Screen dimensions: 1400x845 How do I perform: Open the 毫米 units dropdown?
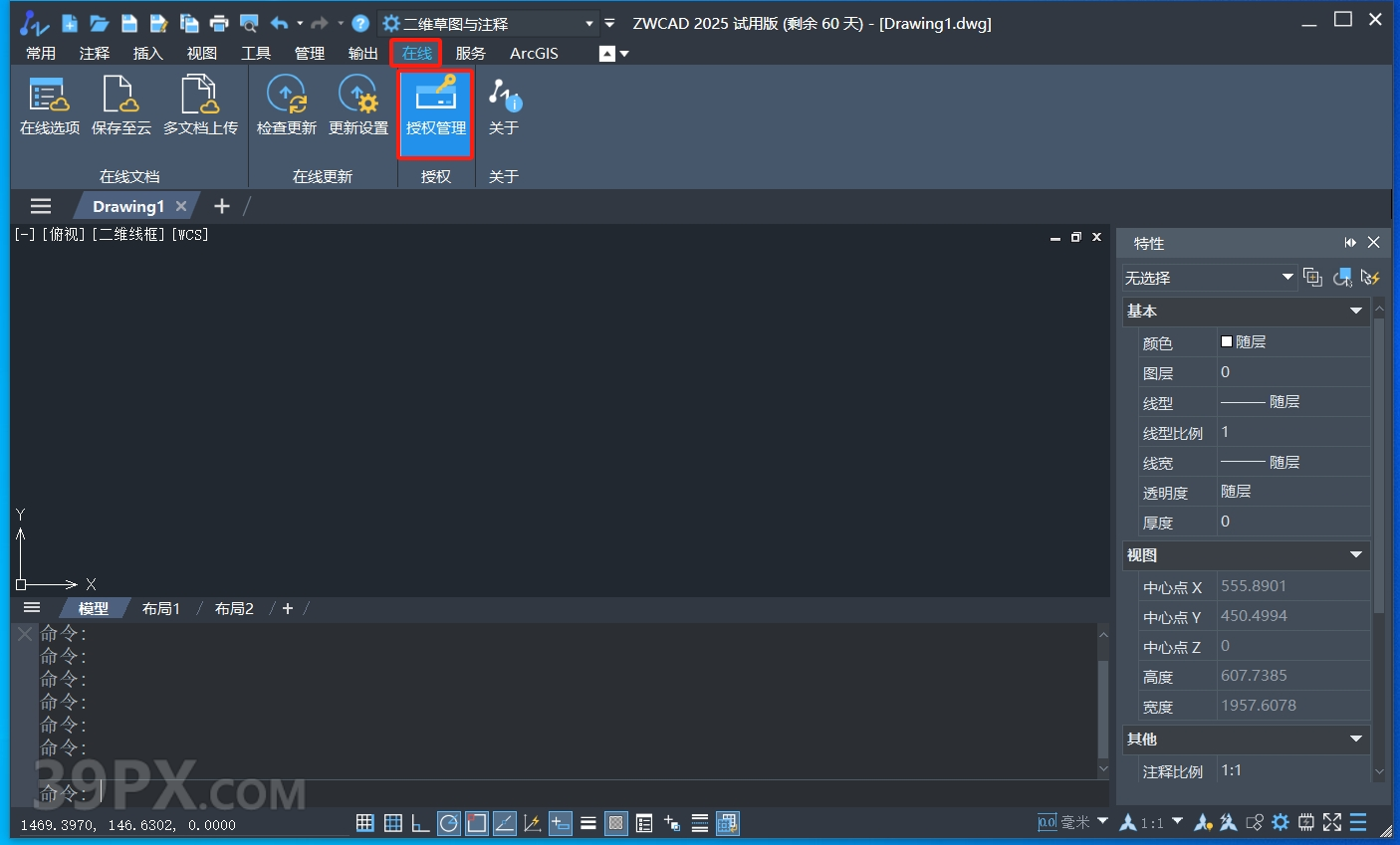click(1102, 821)
